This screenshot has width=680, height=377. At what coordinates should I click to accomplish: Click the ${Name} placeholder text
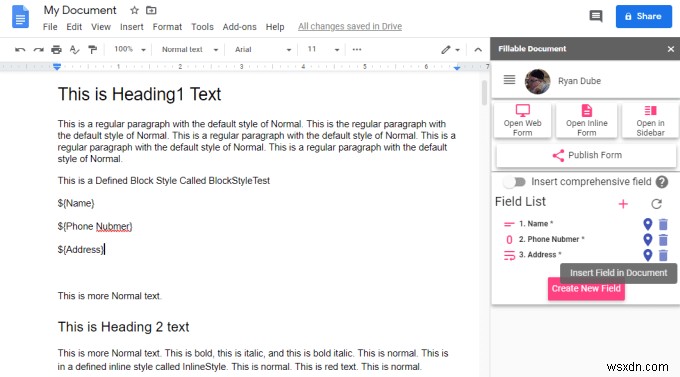click(76, 203)
